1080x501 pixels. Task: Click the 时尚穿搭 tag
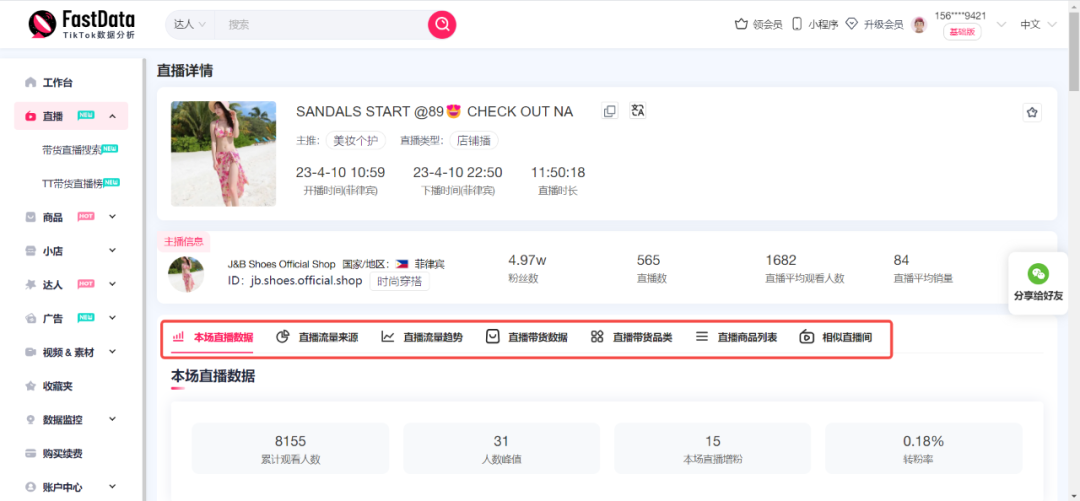[399, 281]
